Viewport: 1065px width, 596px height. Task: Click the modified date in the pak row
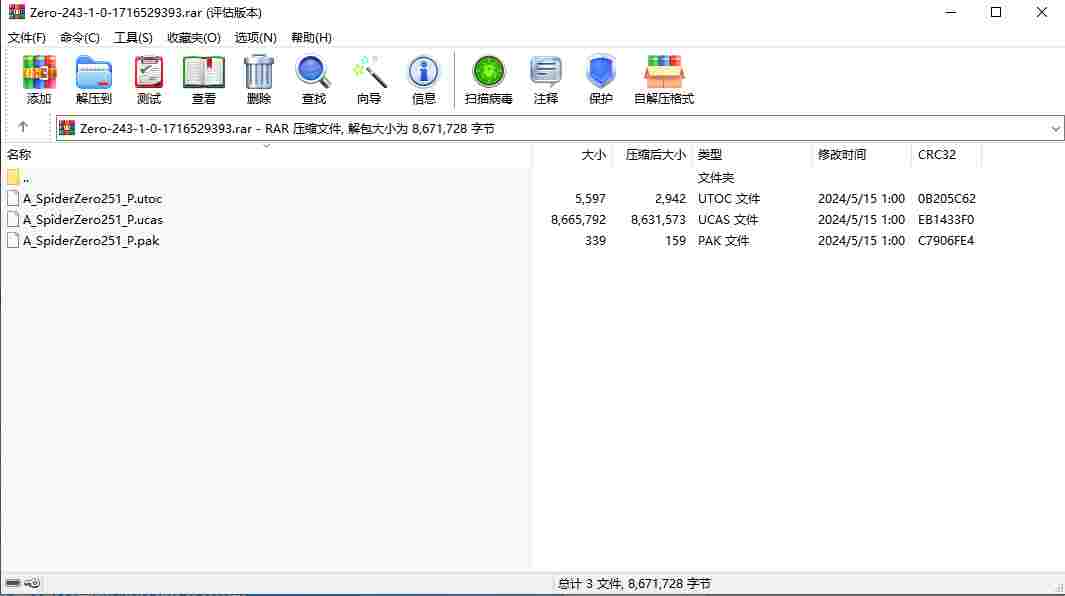coord(861,241)
